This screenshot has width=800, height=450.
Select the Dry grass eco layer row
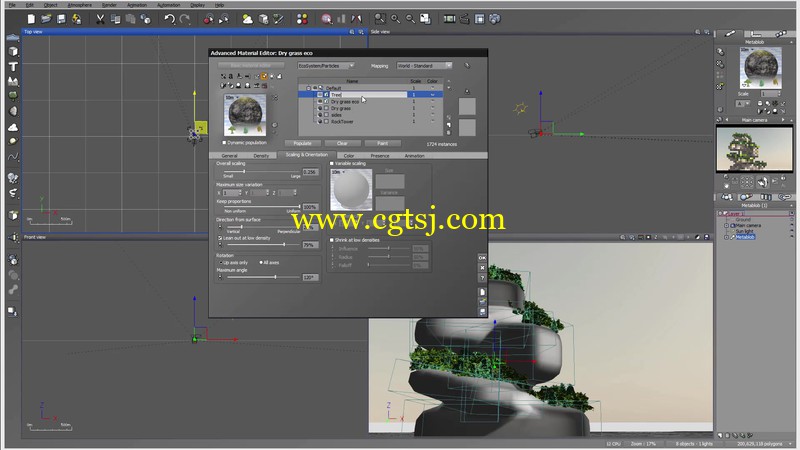pyautogui.click(x=370, y=102)
